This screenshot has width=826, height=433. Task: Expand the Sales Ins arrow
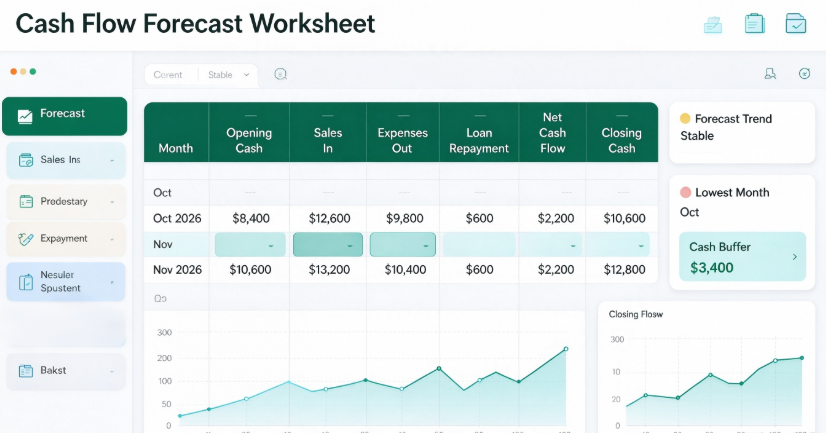pyautogui.click(x=112, y=160)
